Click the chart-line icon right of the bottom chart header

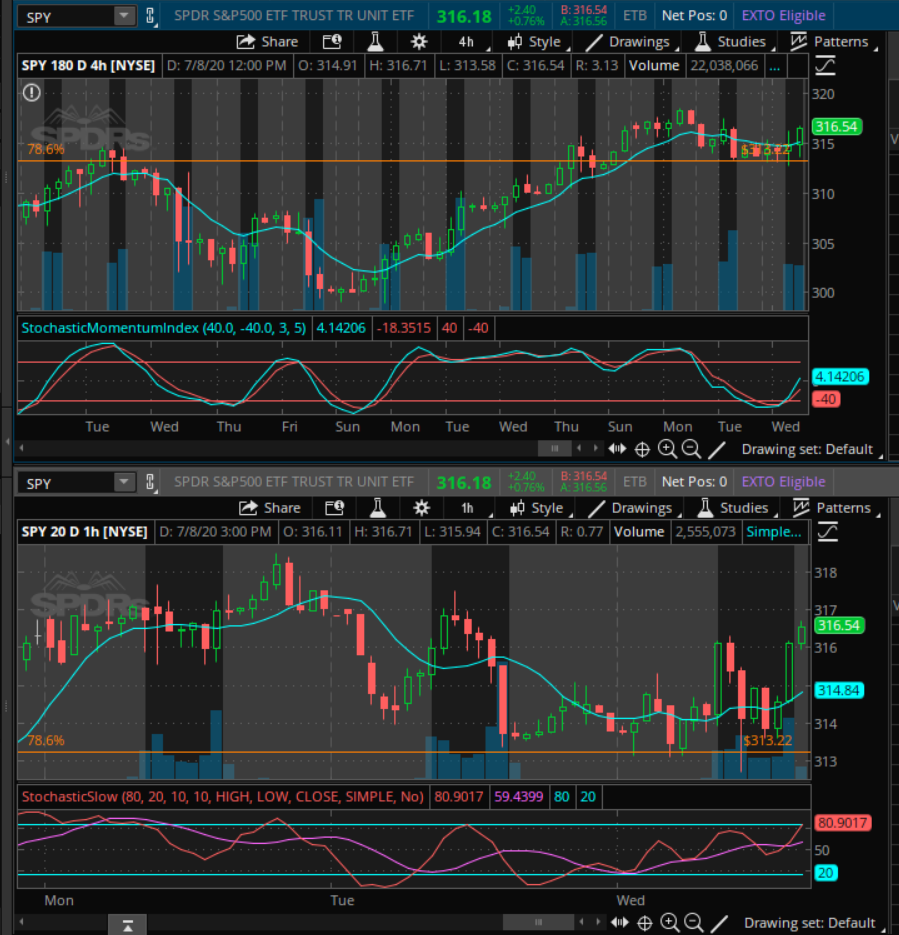click(x=827, y=531)
